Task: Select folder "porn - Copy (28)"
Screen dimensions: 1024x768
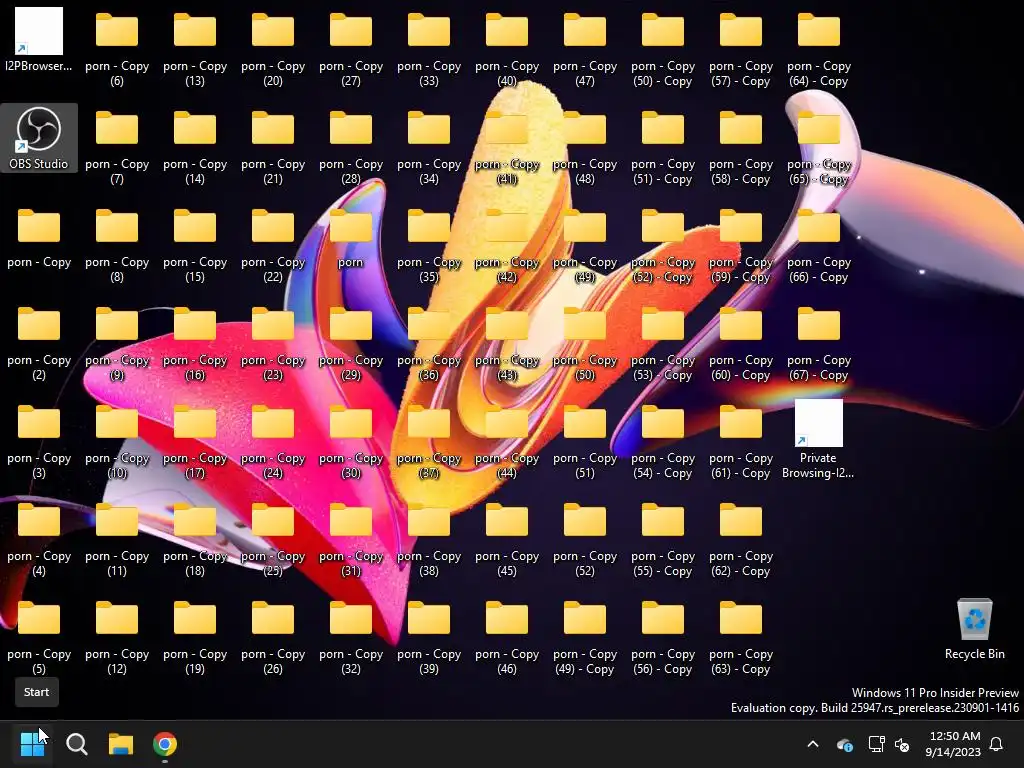Action: 351,148
